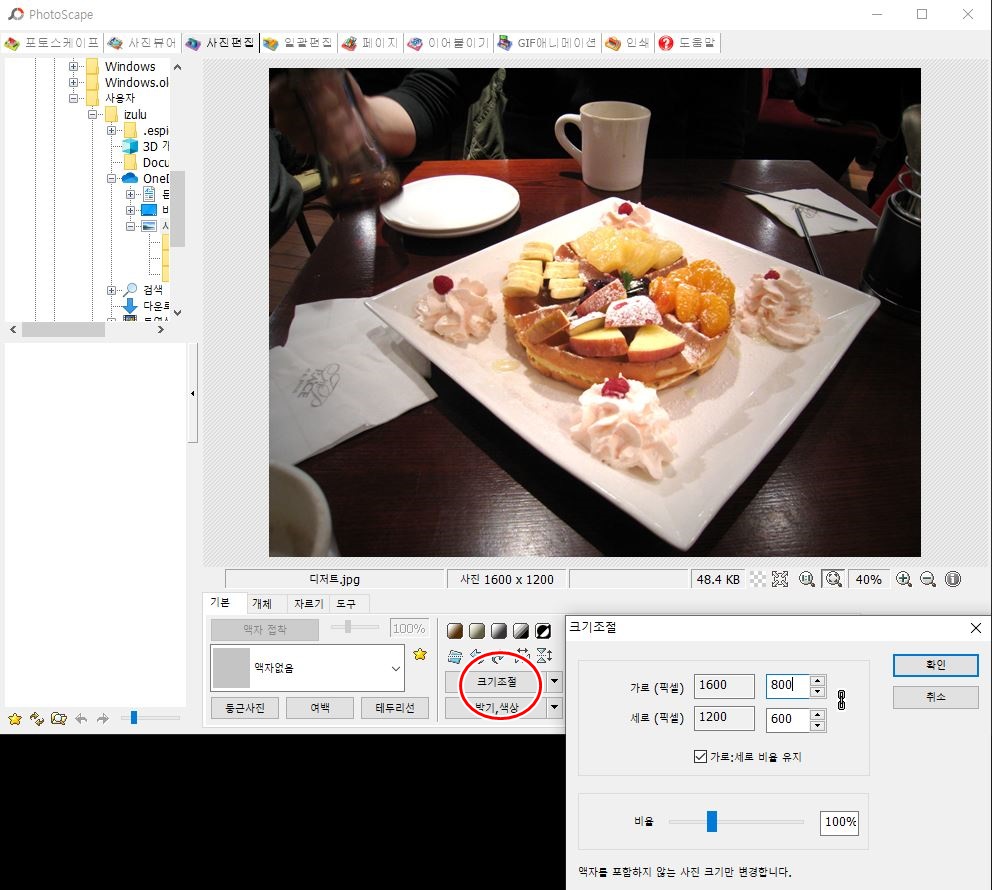Expand the Windows folder node
Viewport: 992px width, 890px height.
tap(73, 66)
